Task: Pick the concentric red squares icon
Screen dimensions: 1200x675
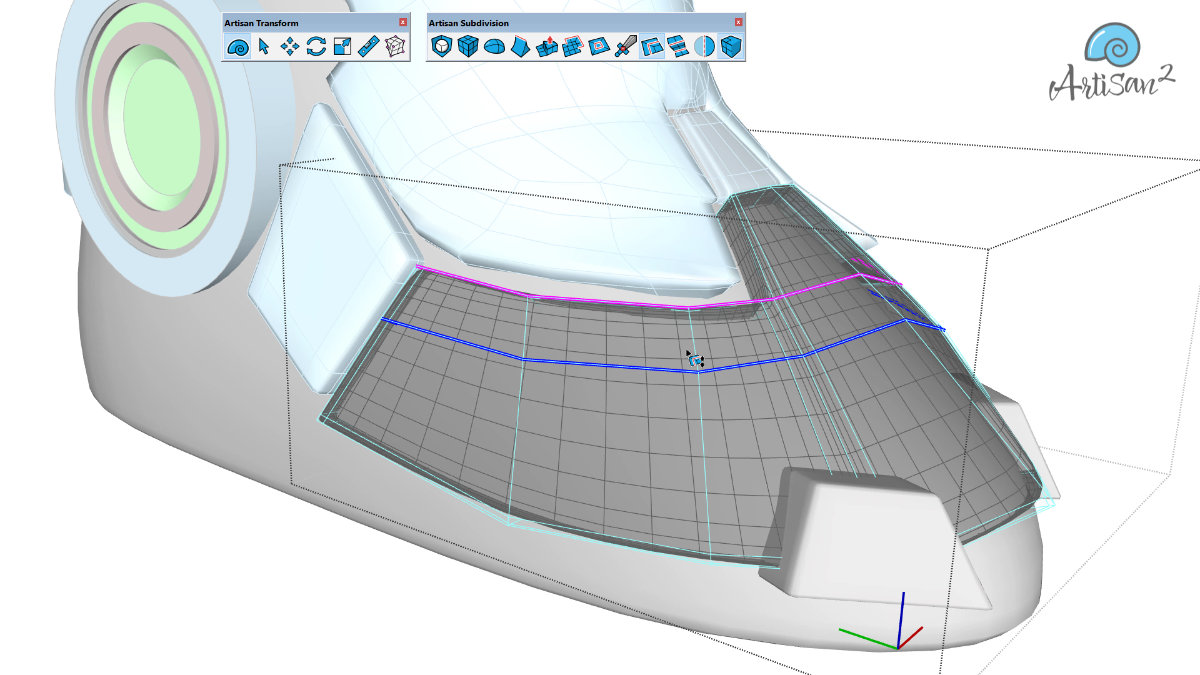Action: coord(599,46)
